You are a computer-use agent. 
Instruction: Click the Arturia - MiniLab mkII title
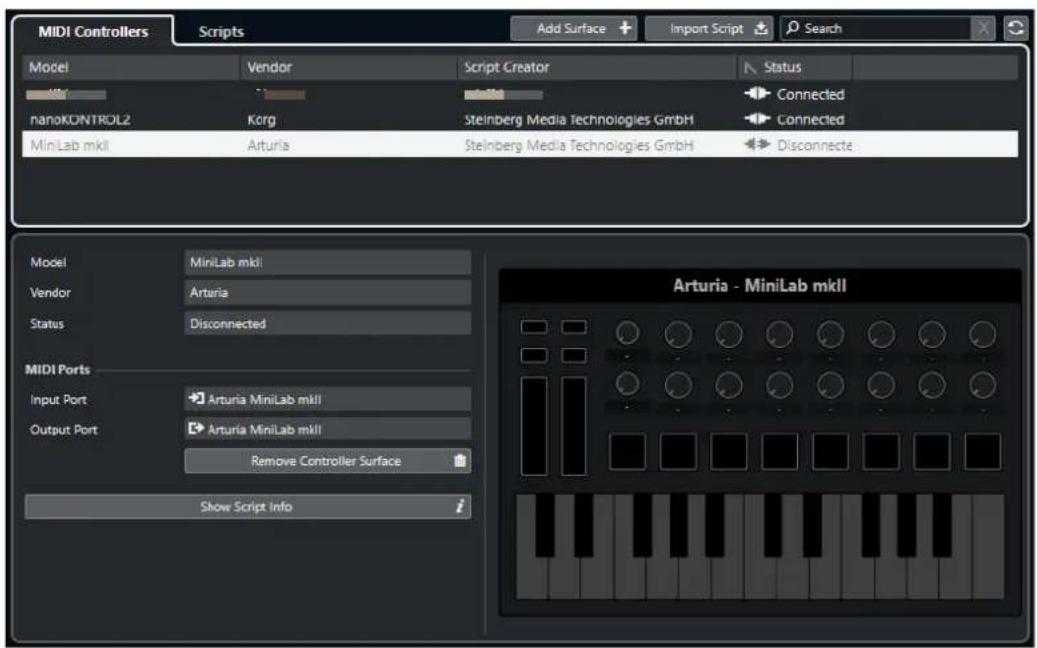[x=759, y=286]
